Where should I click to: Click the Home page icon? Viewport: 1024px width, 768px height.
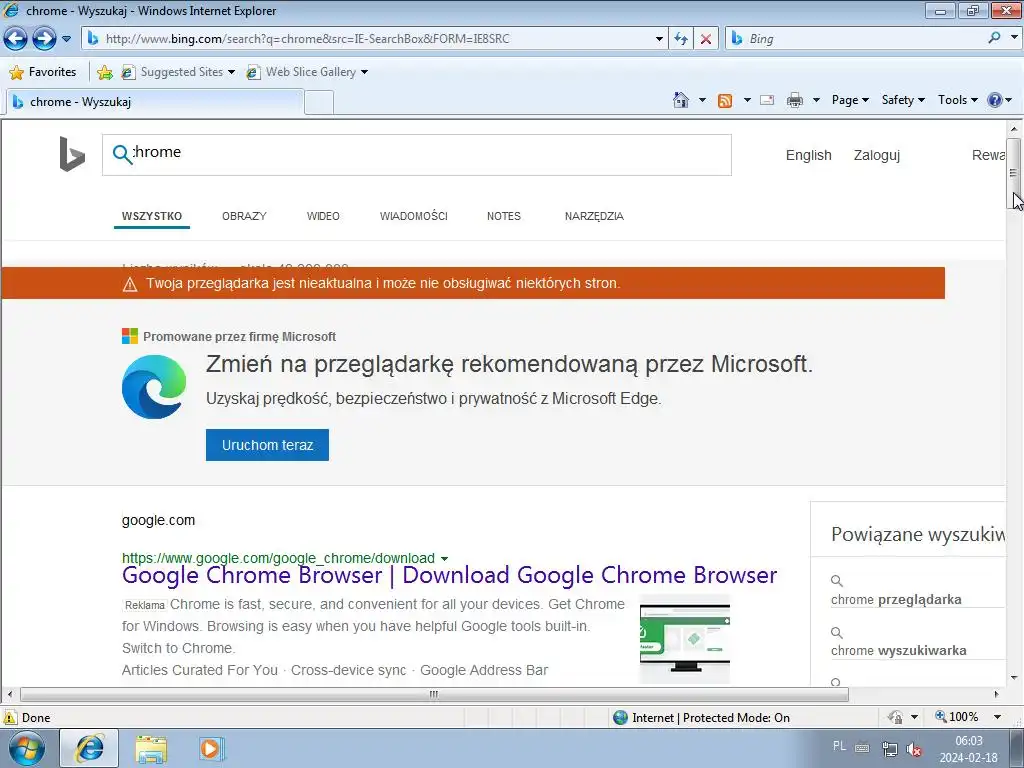point(680,100)
